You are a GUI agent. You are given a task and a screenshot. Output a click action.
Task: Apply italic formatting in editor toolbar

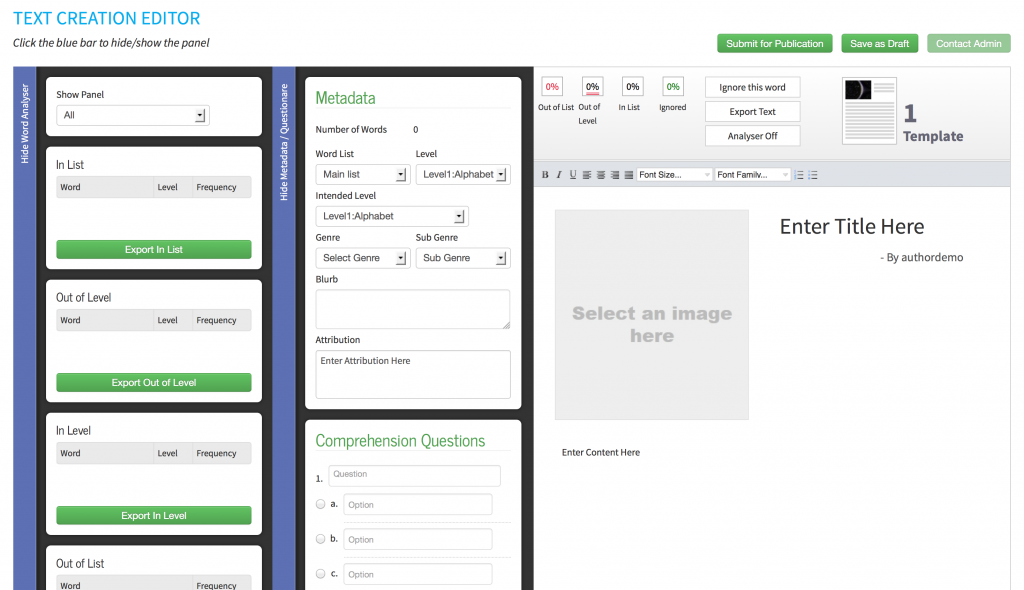pos(559,175)
